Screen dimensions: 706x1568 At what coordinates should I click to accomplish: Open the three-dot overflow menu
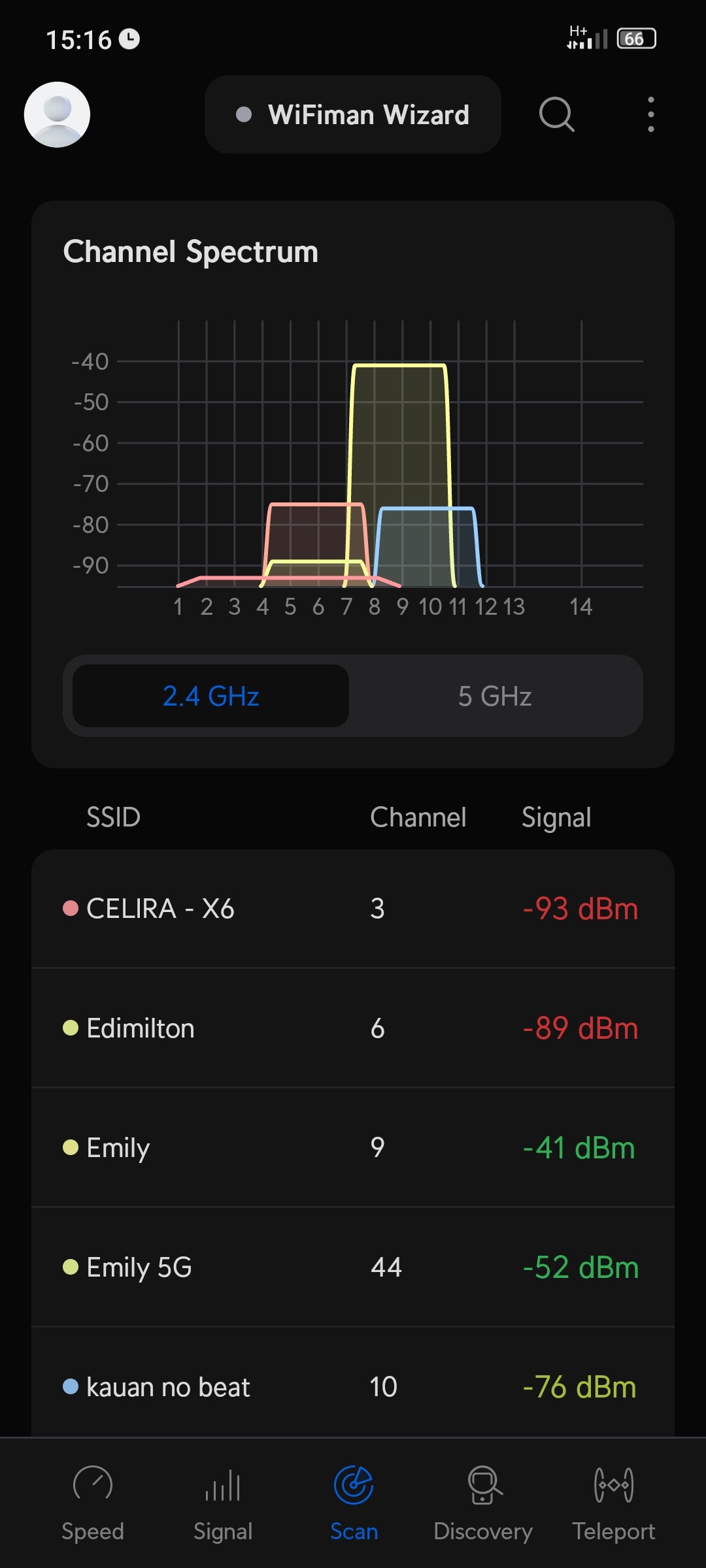point(650,115)
